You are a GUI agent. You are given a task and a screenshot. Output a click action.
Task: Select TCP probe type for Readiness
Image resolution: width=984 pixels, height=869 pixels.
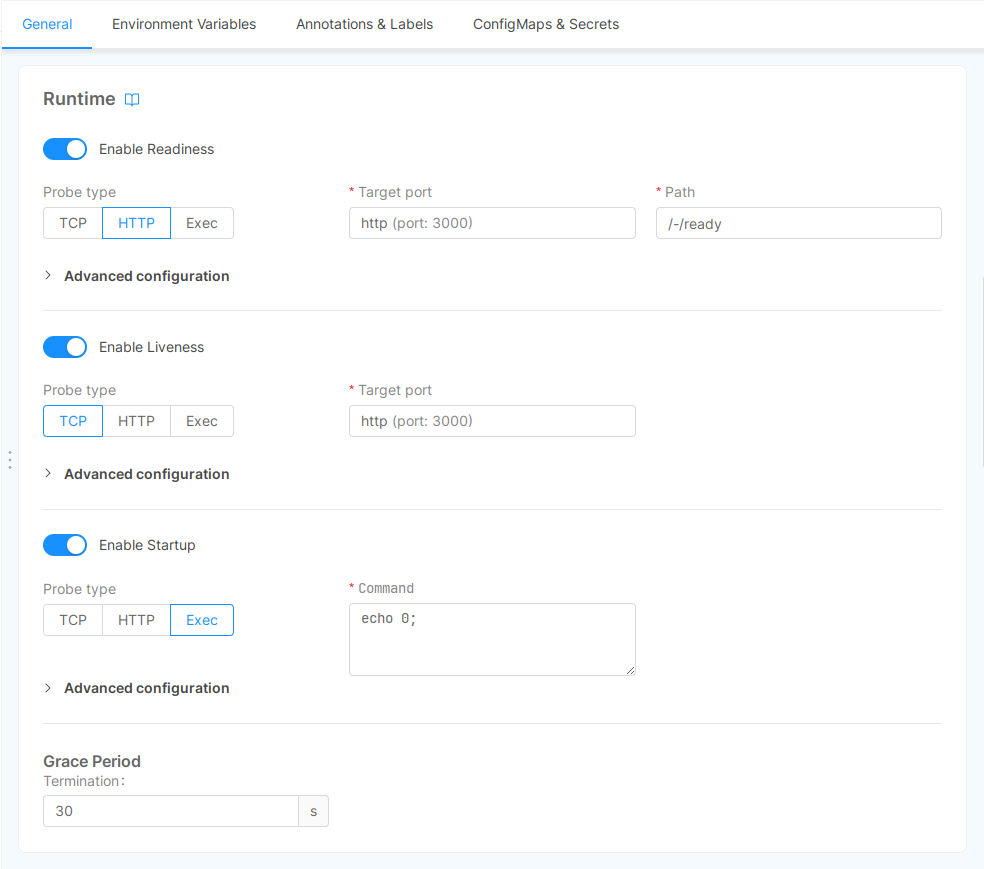pos(73,223)
